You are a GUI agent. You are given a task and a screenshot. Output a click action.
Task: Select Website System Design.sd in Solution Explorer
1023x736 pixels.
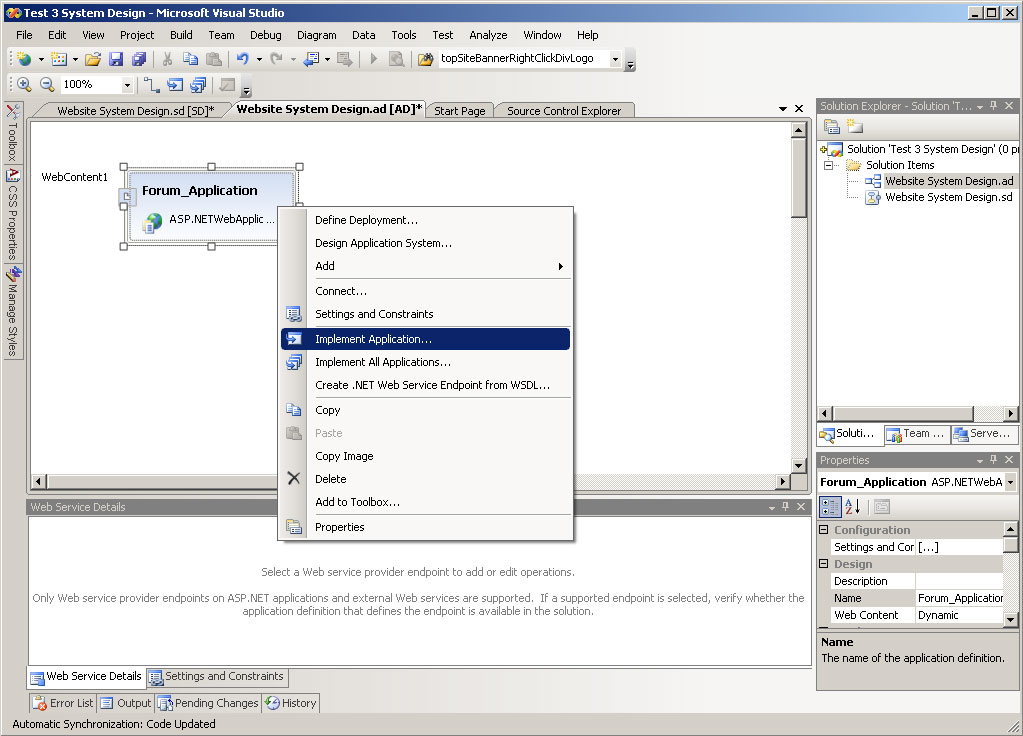pyautogui.click(x=948, y=197)
